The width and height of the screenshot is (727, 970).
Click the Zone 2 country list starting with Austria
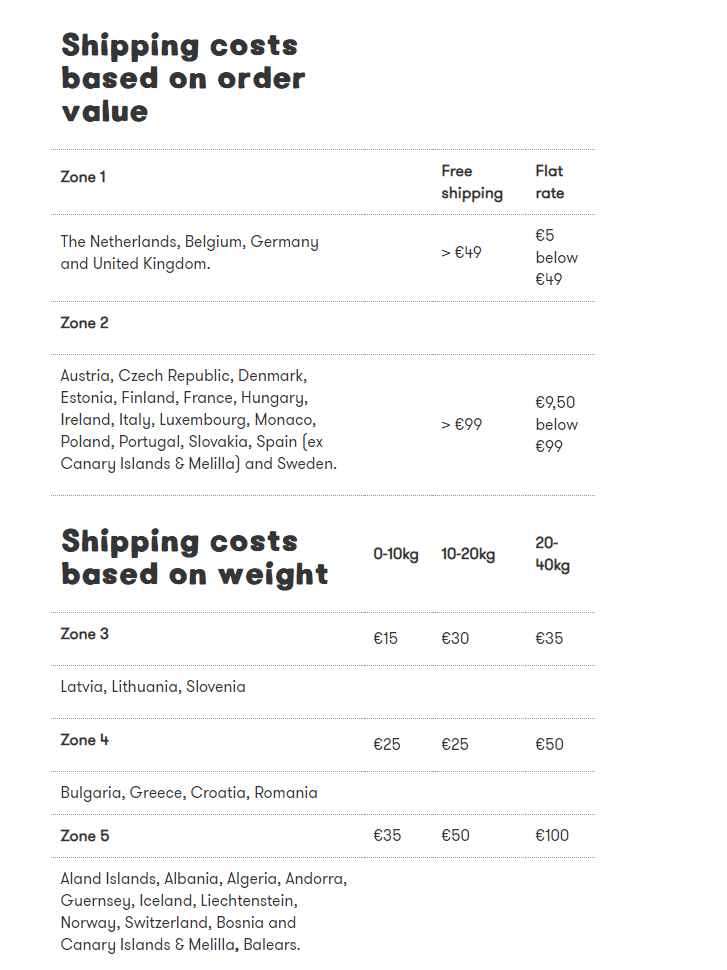[x=199, y=420]
